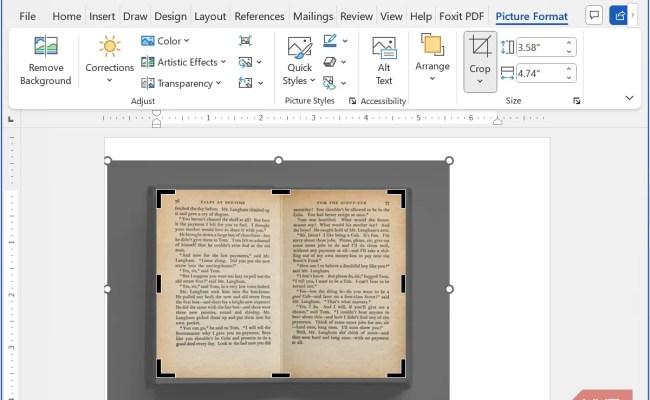Switch to the Review tab
The height and width of the screenshot is (400, 650).
(x=357, y=16)
